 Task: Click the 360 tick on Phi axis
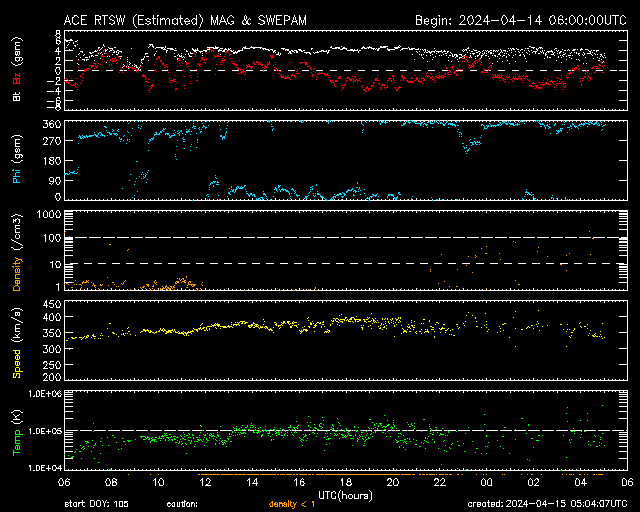point(52,124)
